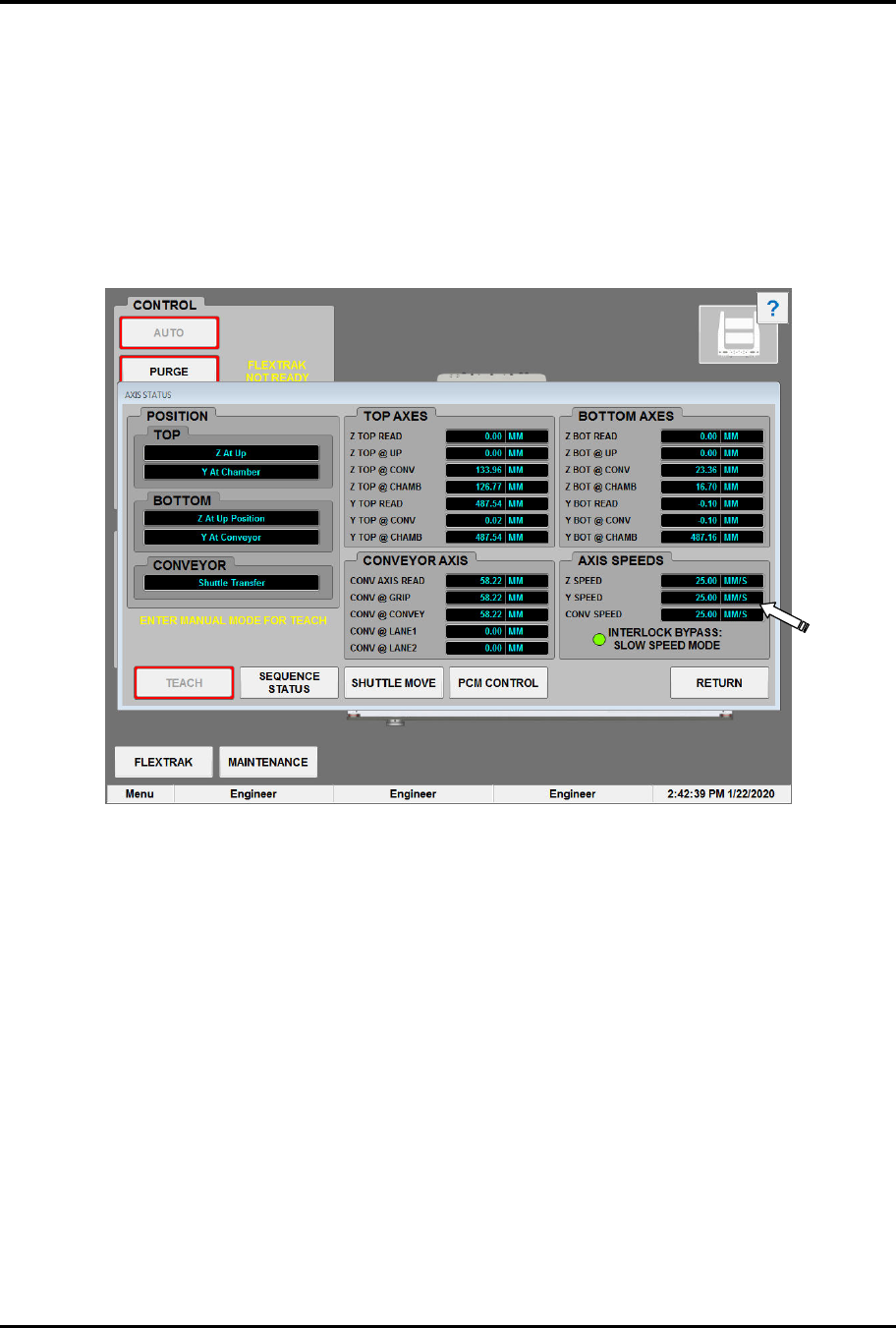Click the TEACH button
This screenshot has height=1328, width=896.
(184, 683)
